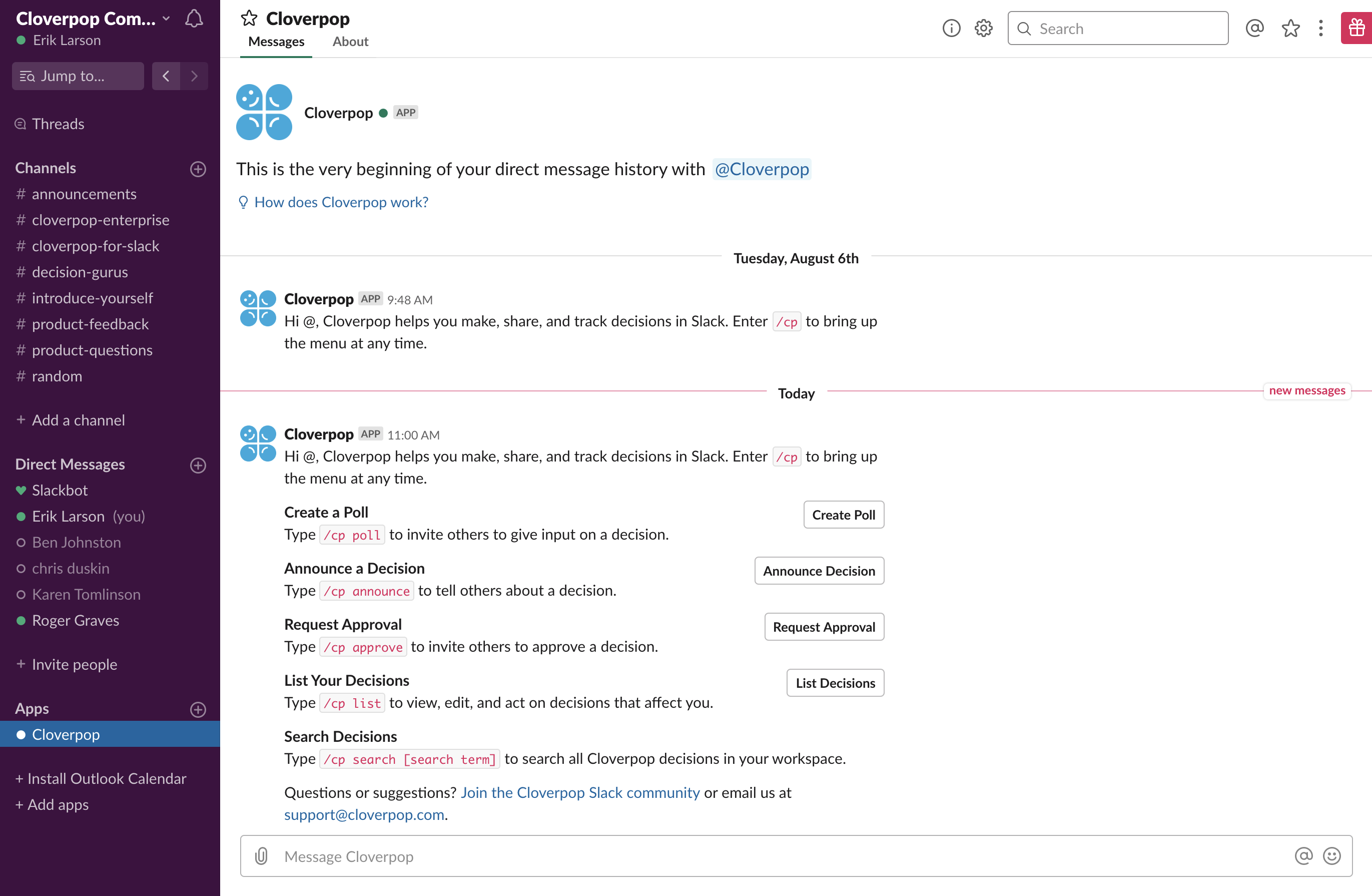This screenshot has width=1372, height=896.
Task: Click the Announce Decision button
Action: (x=819, y=571)
